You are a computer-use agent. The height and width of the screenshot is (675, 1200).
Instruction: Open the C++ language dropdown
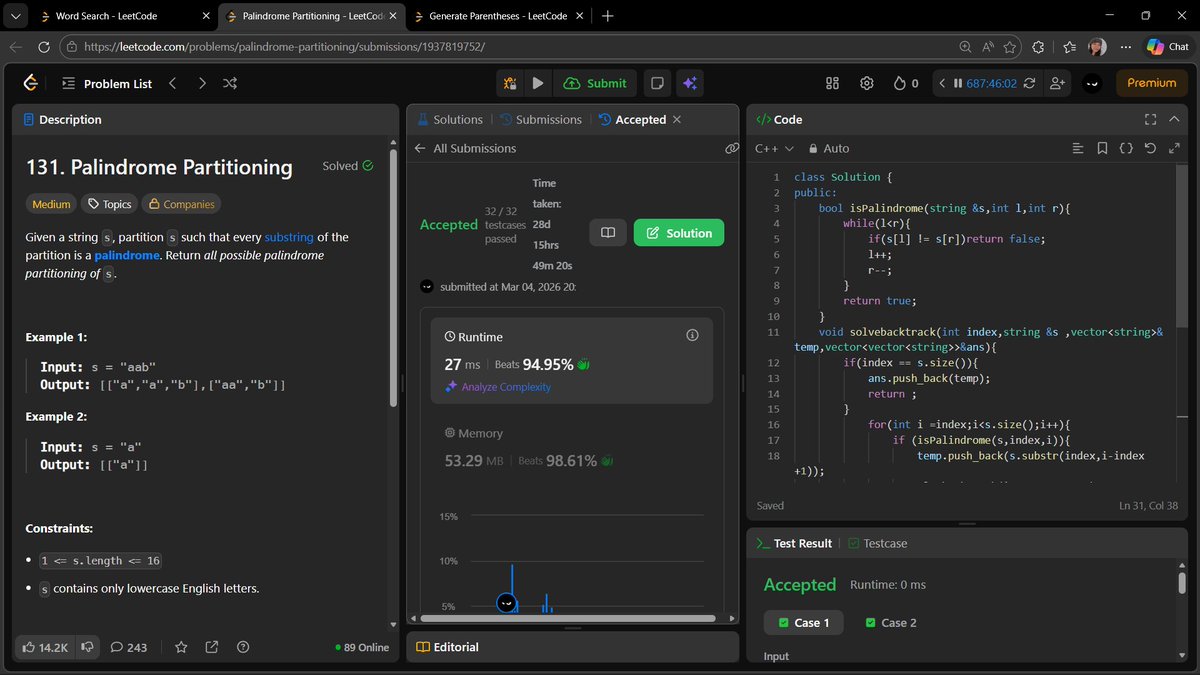pyautogui.click(x=774, y=148)
